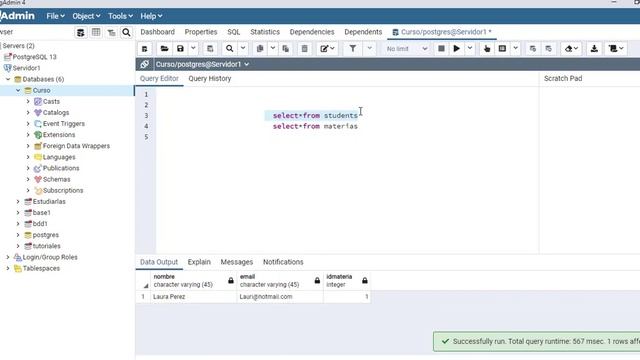Image resolution: width=640 pixels, height=360 pixels.
Task: Click the Delete trash can icon
Action: click(x=304, y=49)
